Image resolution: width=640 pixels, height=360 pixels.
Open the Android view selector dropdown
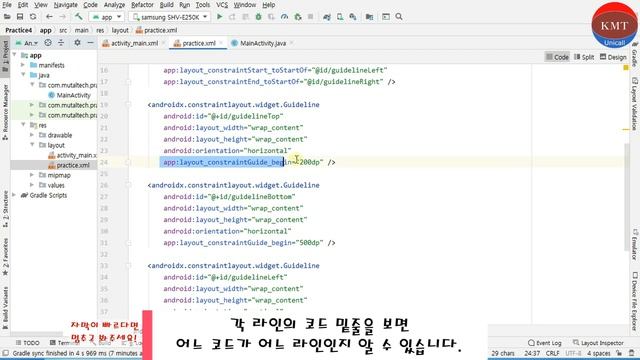click(27, 43)
